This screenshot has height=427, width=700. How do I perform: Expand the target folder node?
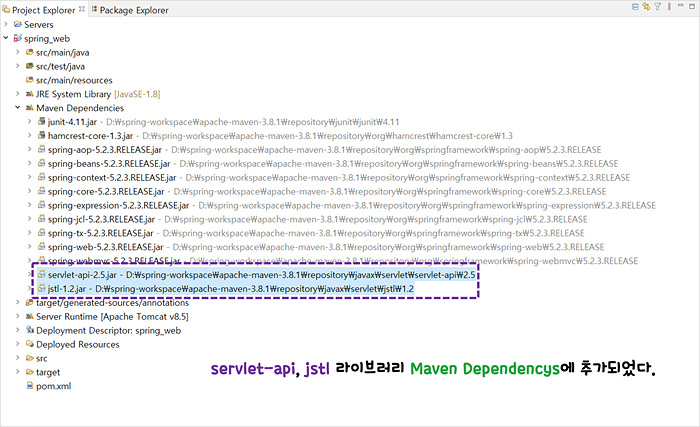coord(17,371)
